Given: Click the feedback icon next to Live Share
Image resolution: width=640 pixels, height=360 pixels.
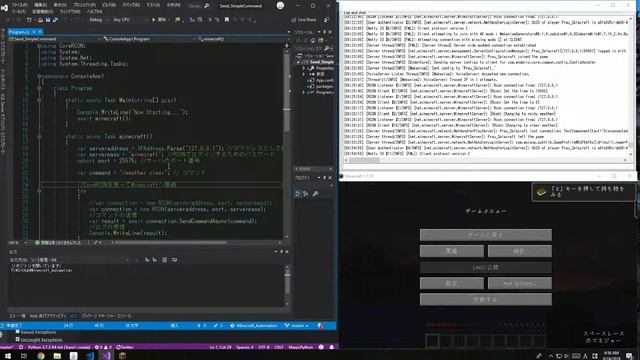Looking at the screenshot, I should pos(326,20).
